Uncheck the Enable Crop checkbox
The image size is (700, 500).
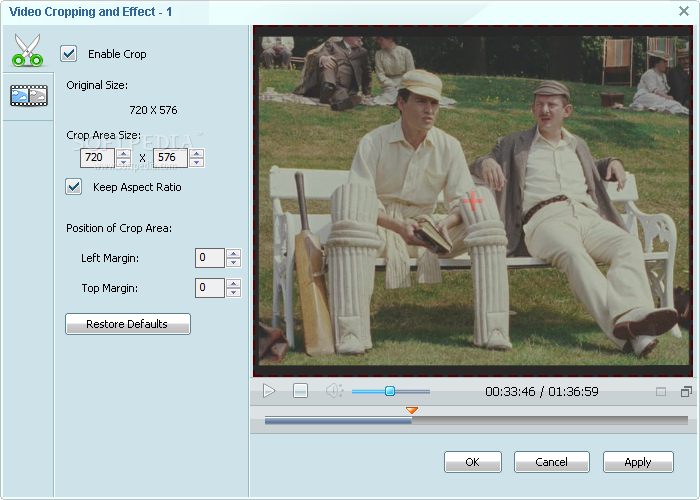click(69, 54)
